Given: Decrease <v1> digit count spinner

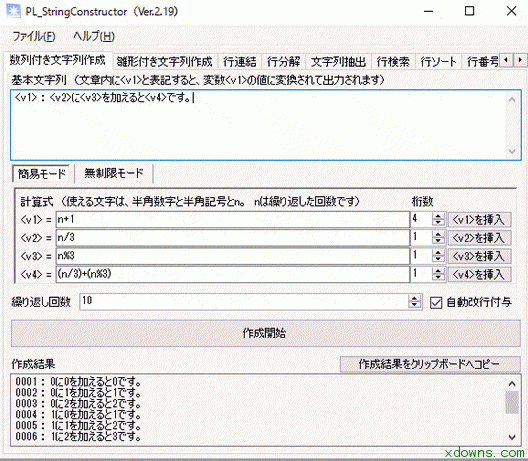Looking at the screenshot, I should (x=438, y=223).
